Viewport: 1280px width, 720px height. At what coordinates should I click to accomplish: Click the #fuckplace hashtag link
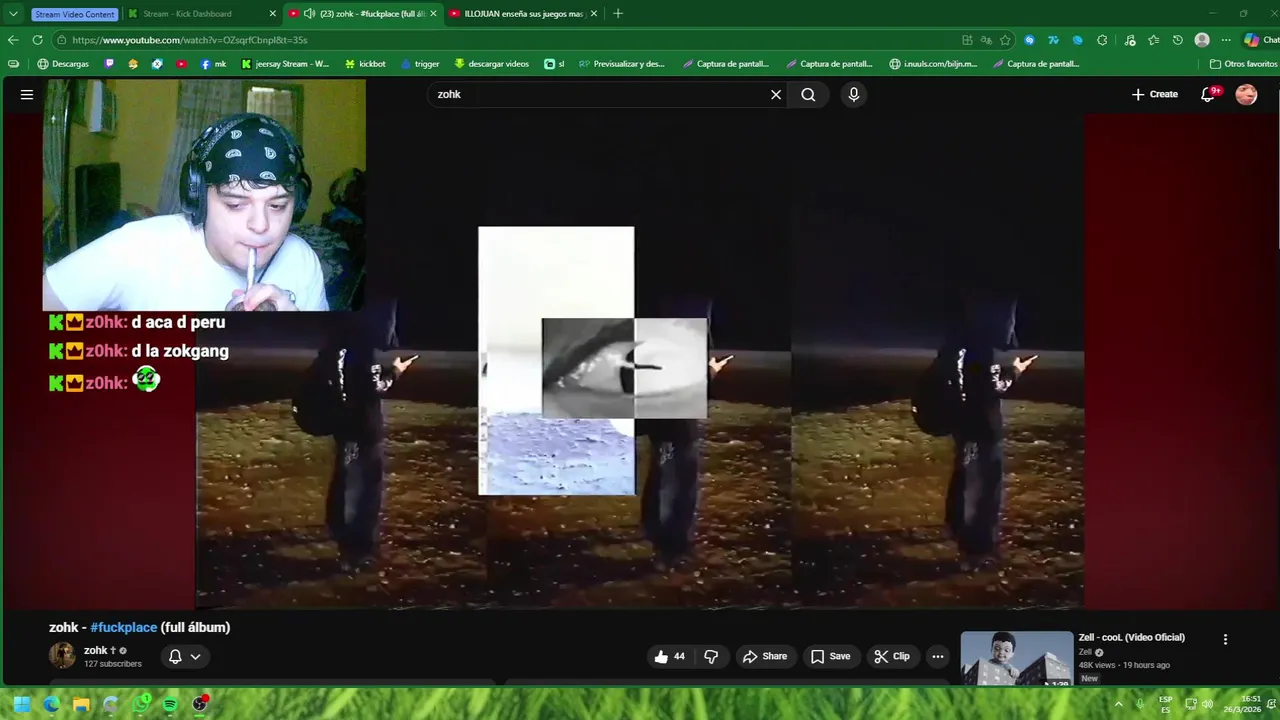point(123,627)
